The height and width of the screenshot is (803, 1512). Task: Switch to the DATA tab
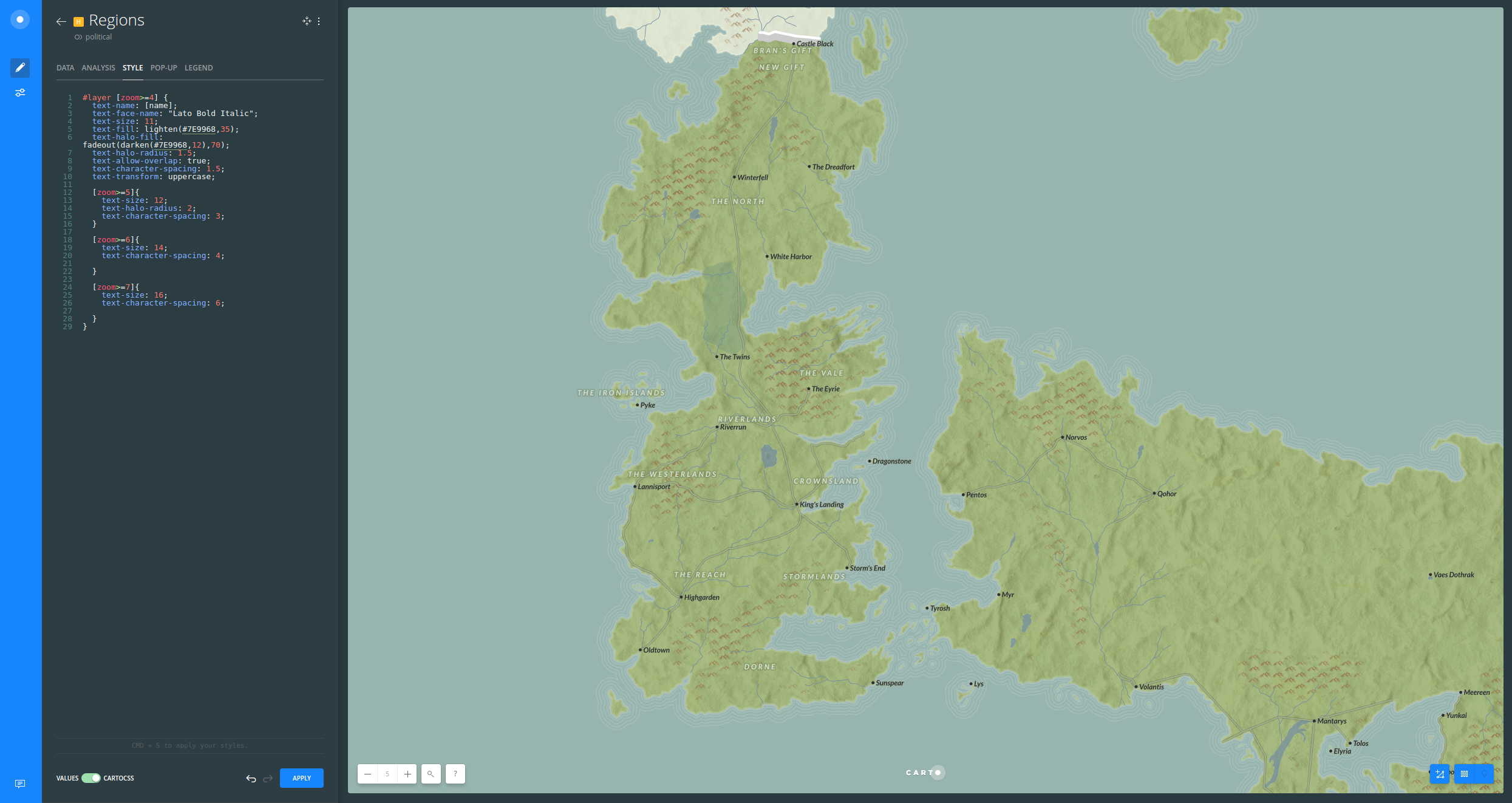[x=65, y=67]
